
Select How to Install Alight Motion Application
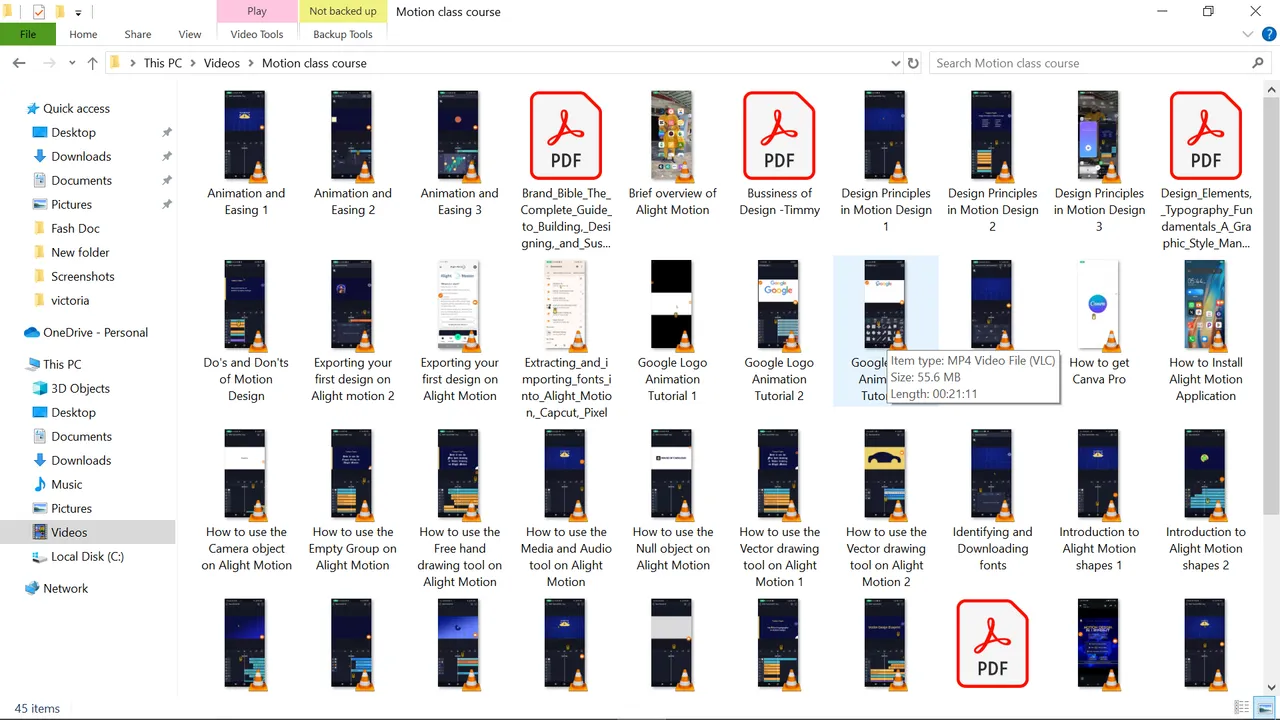pyautogui.click(x=1206, y=331)
